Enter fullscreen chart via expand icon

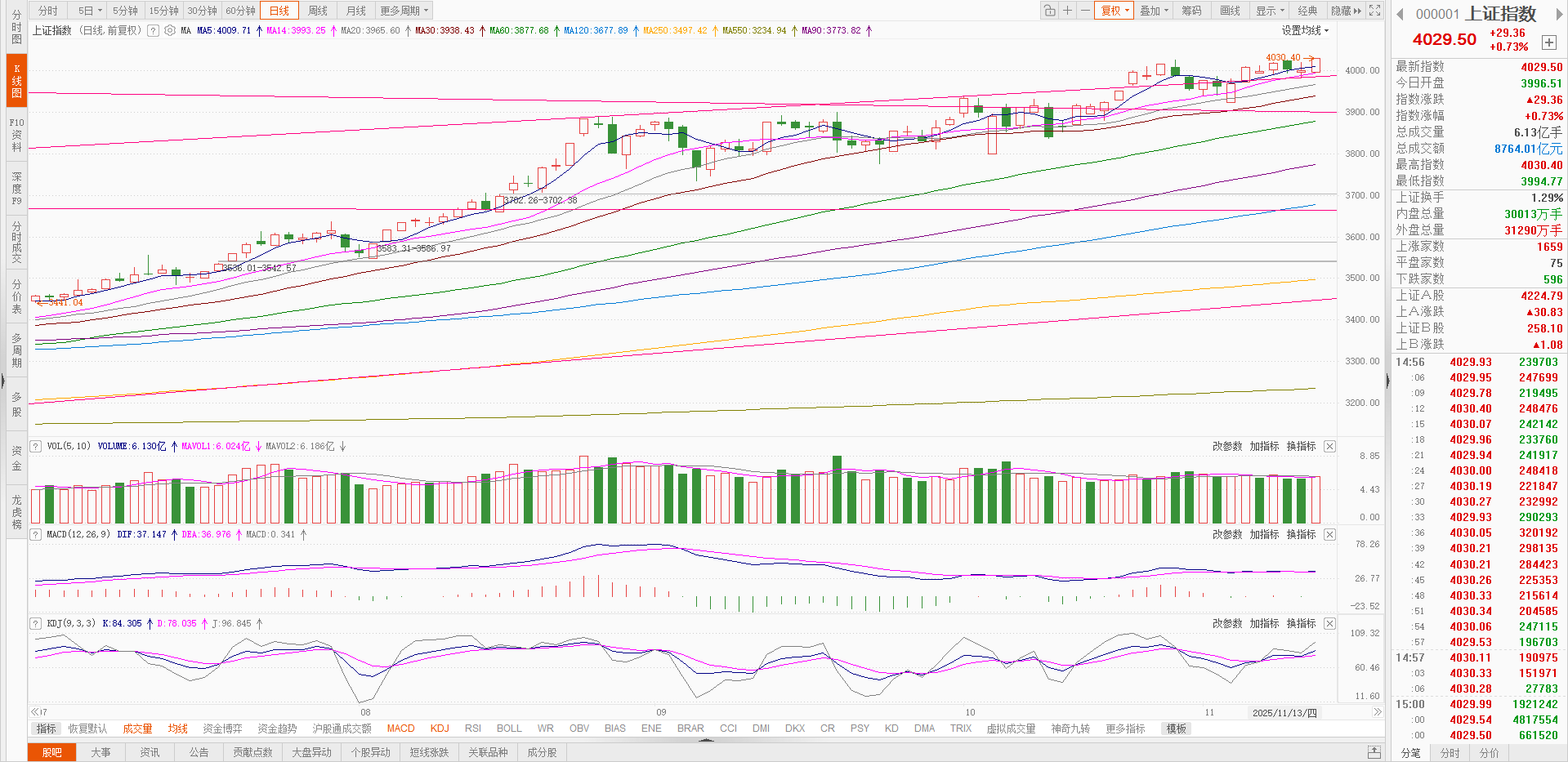click(1375, 11)
